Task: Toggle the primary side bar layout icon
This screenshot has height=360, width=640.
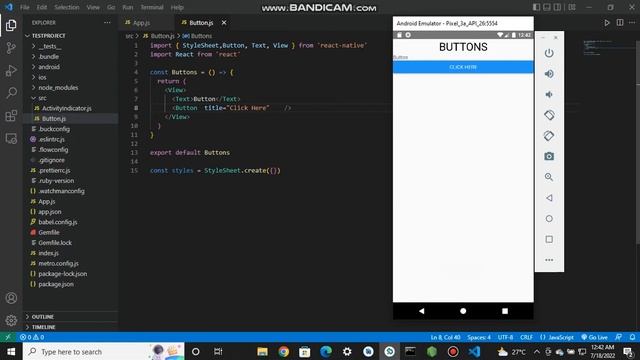Action: tap(536, 7)
